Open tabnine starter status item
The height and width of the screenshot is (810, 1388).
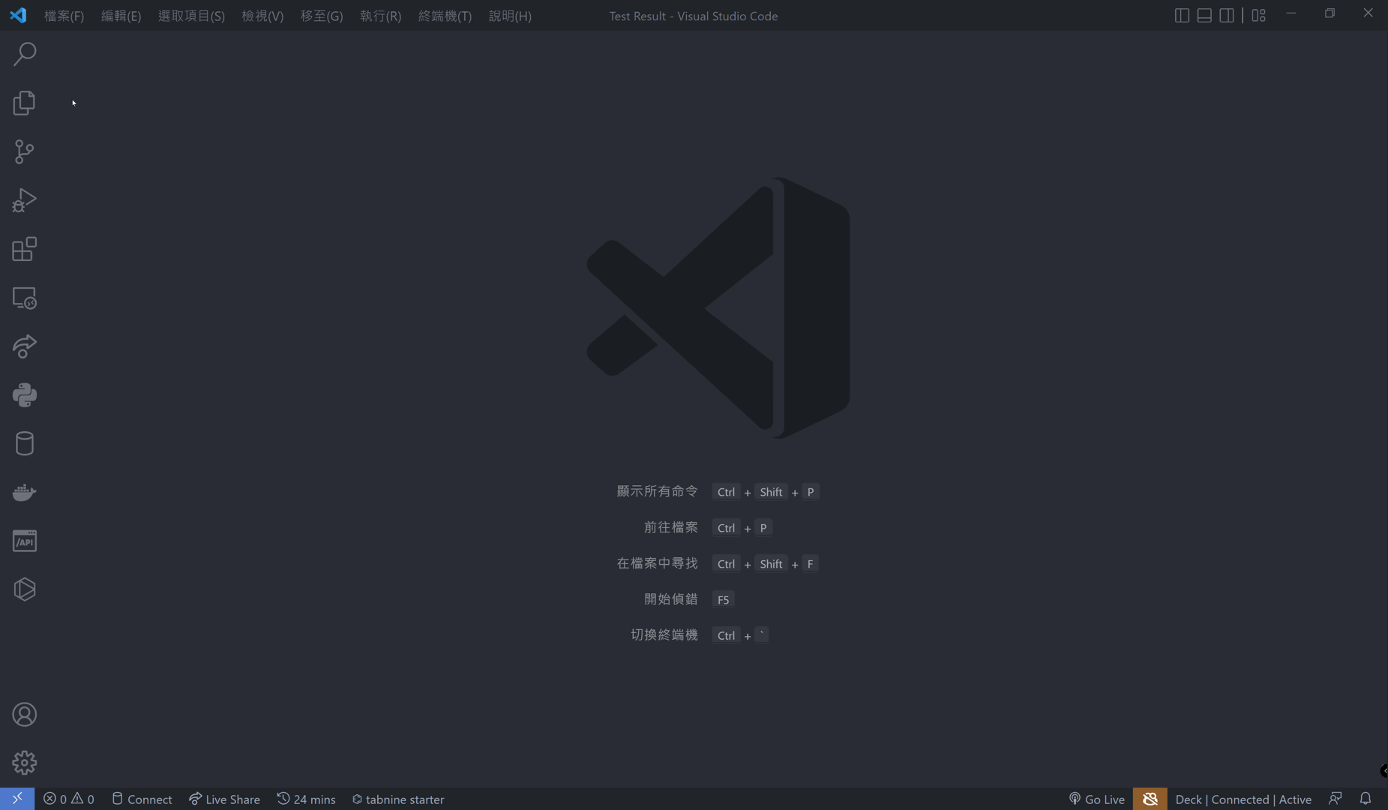[398, 799]
